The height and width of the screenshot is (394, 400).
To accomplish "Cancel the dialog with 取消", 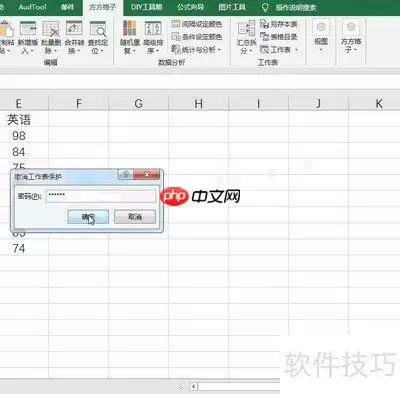I will pos(135,217).
